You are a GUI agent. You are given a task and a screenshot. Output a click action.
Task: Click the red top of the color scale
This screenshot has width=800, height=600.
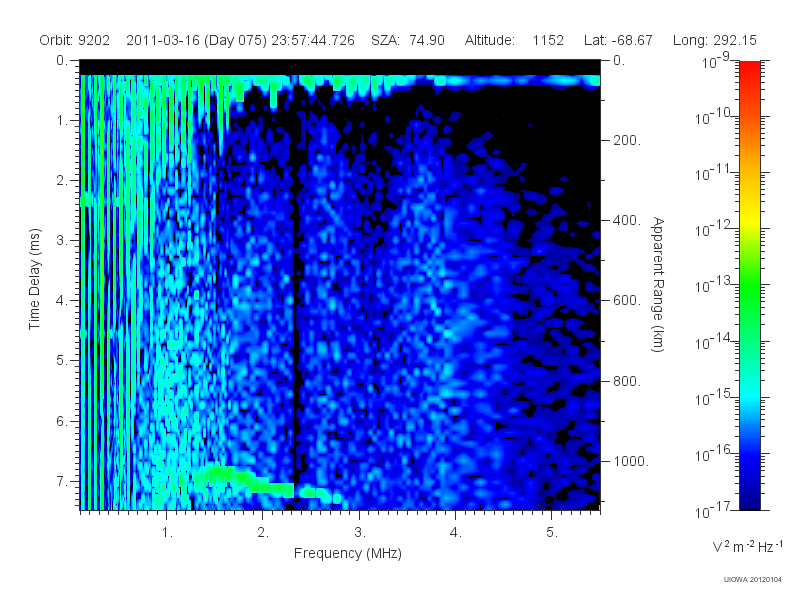click(x=749, y=71)
